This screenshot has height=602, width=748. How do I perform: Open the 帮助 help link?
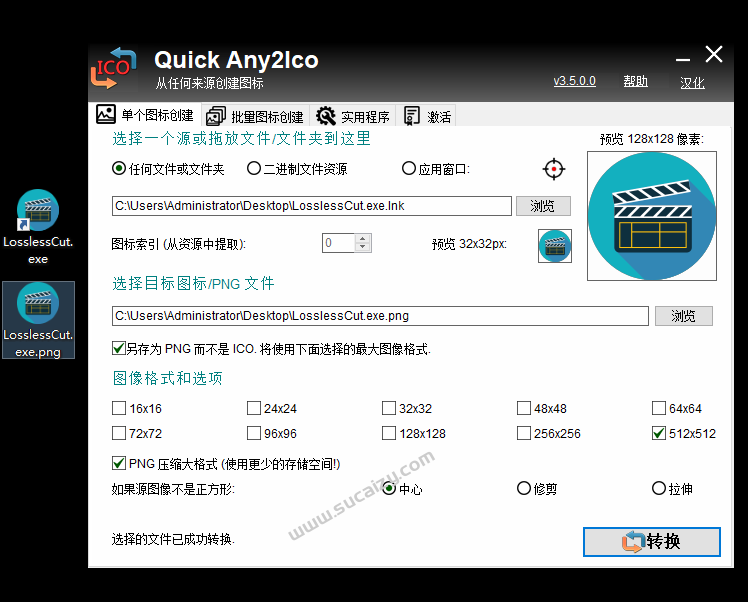(635, 81)
